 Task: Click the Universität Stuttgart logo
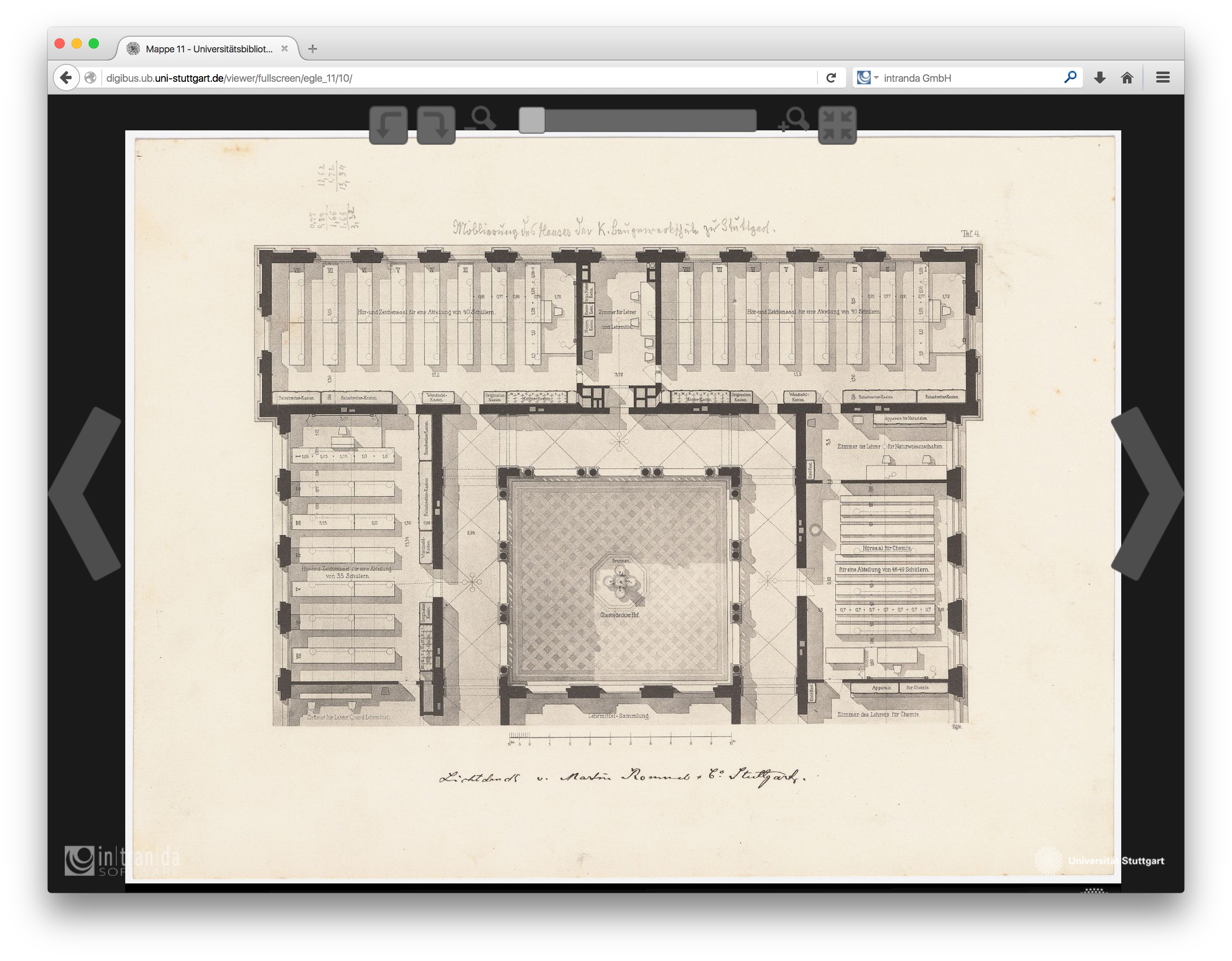[x=1099, y=860]
